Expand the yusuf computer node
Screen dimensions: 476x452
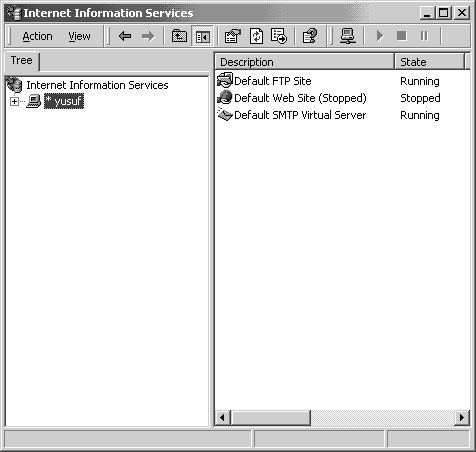pyautogui.click(x=14, y=101)
